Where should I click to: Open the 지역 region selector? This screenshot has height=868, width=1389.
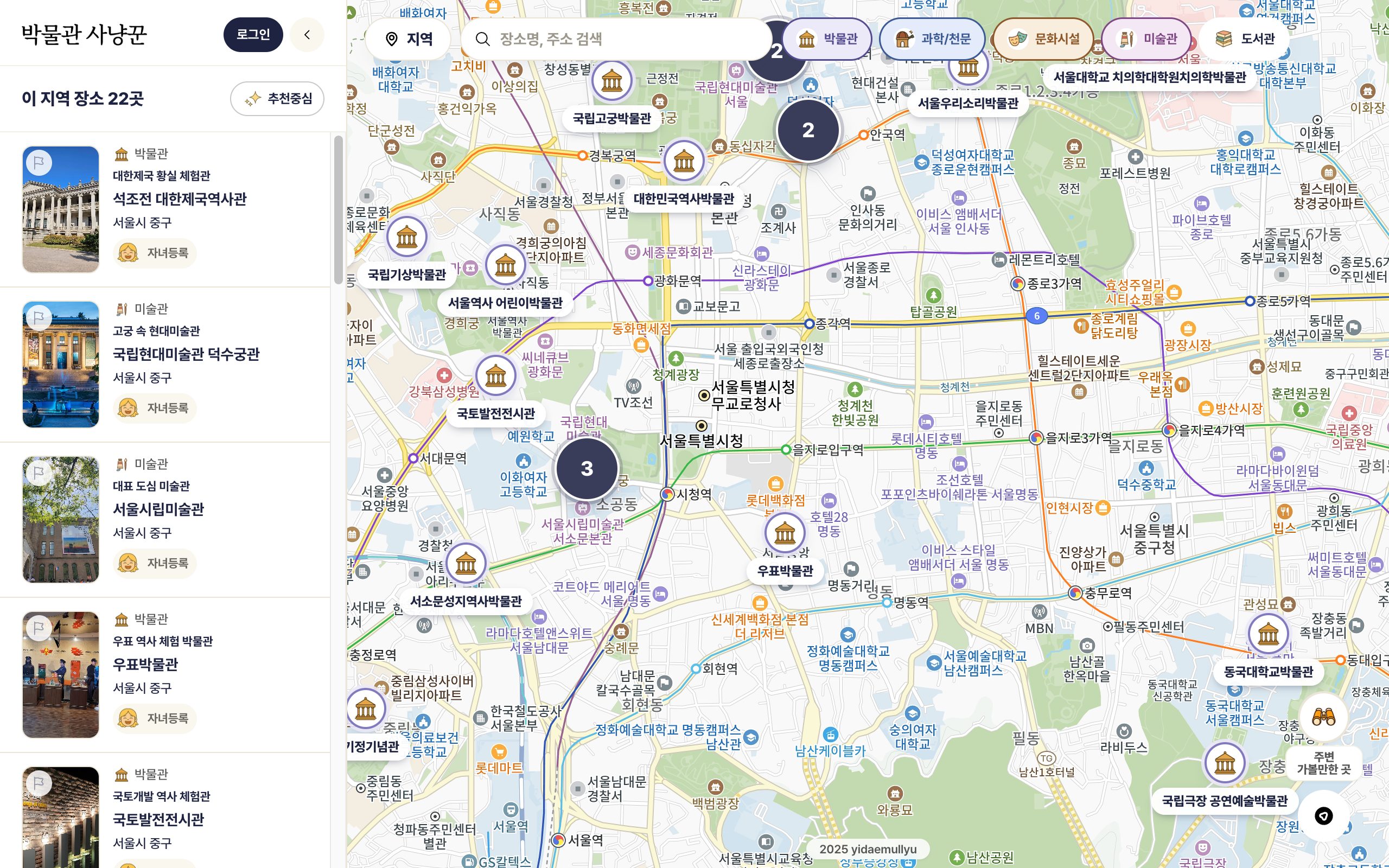coord(408,39)
